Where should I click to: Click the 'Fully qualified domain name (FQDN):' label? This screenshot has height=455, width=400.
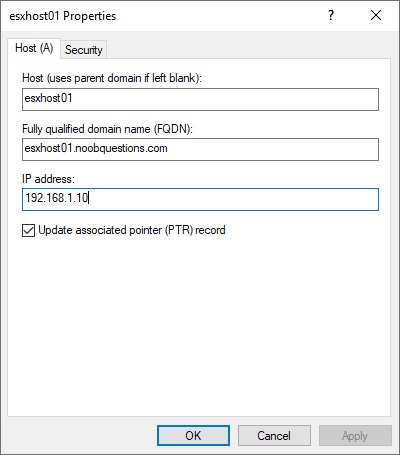point(107,129)
